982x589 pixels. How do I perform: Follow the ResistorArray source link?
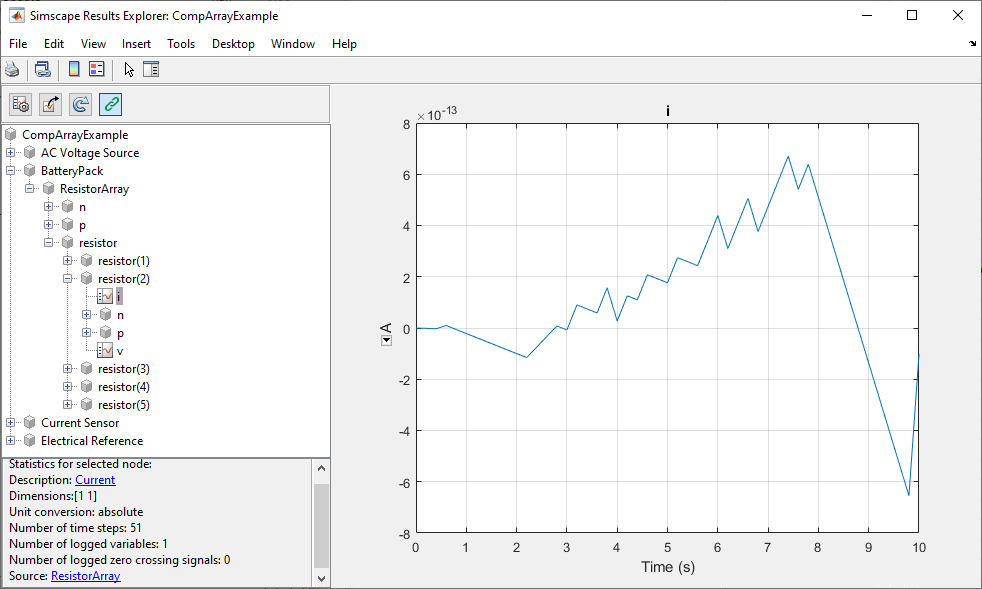pyautogui.click(x=86, y=576)
